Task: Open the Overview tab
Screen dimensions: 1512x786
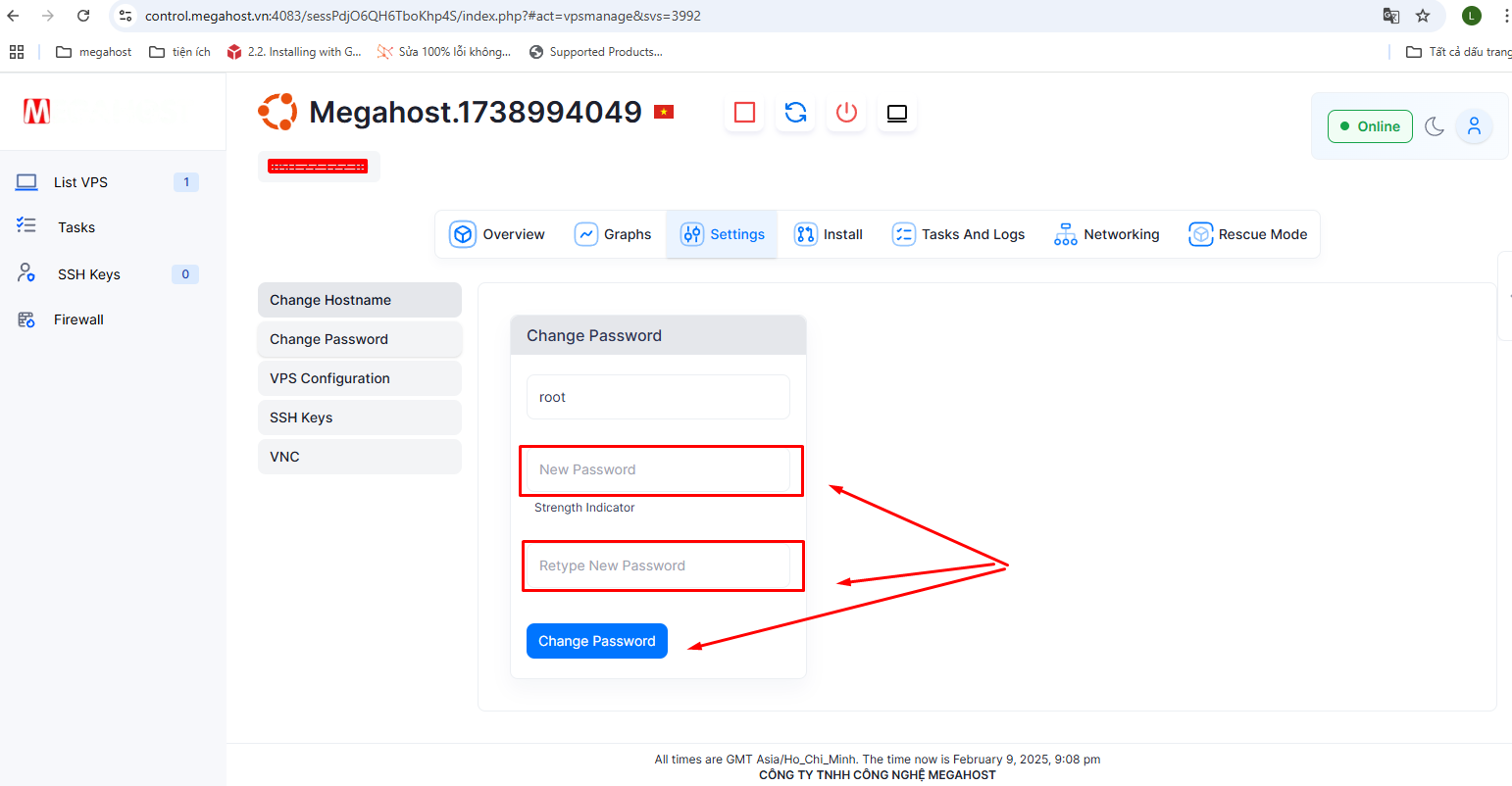Action: coord(497,234)
